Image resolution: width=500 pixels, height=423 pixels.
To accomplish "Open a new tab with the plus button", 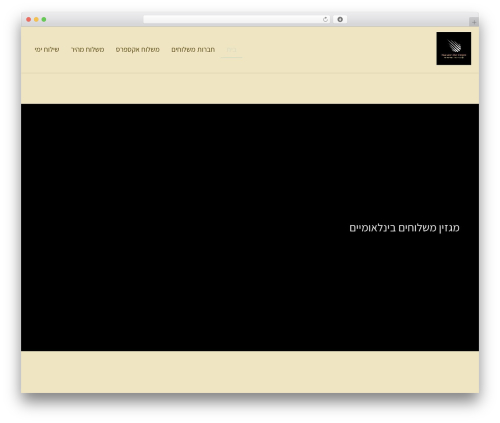I will click(x=474, y=22).
